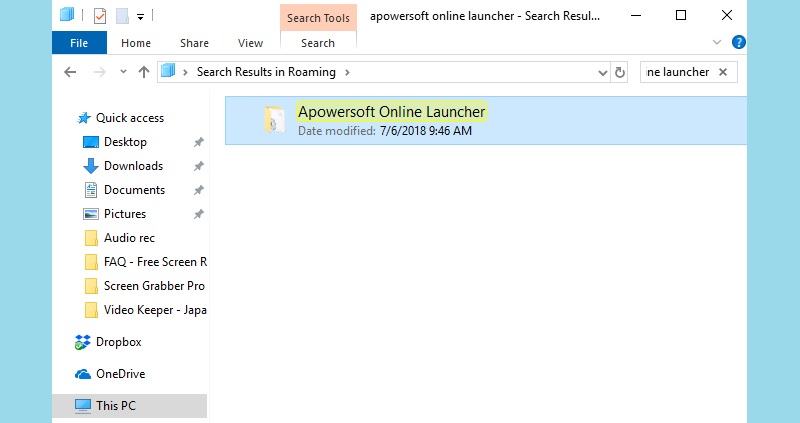Click the Documents page icon
Image resolution: width=800 pixels, height=423 pixels.
click(91, 190)
